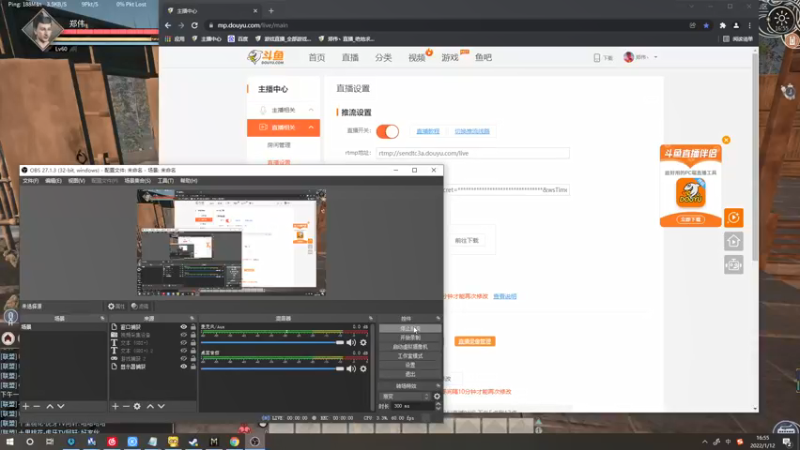
Task: Go back in the Chrome browser
Action: click(168, 25)
